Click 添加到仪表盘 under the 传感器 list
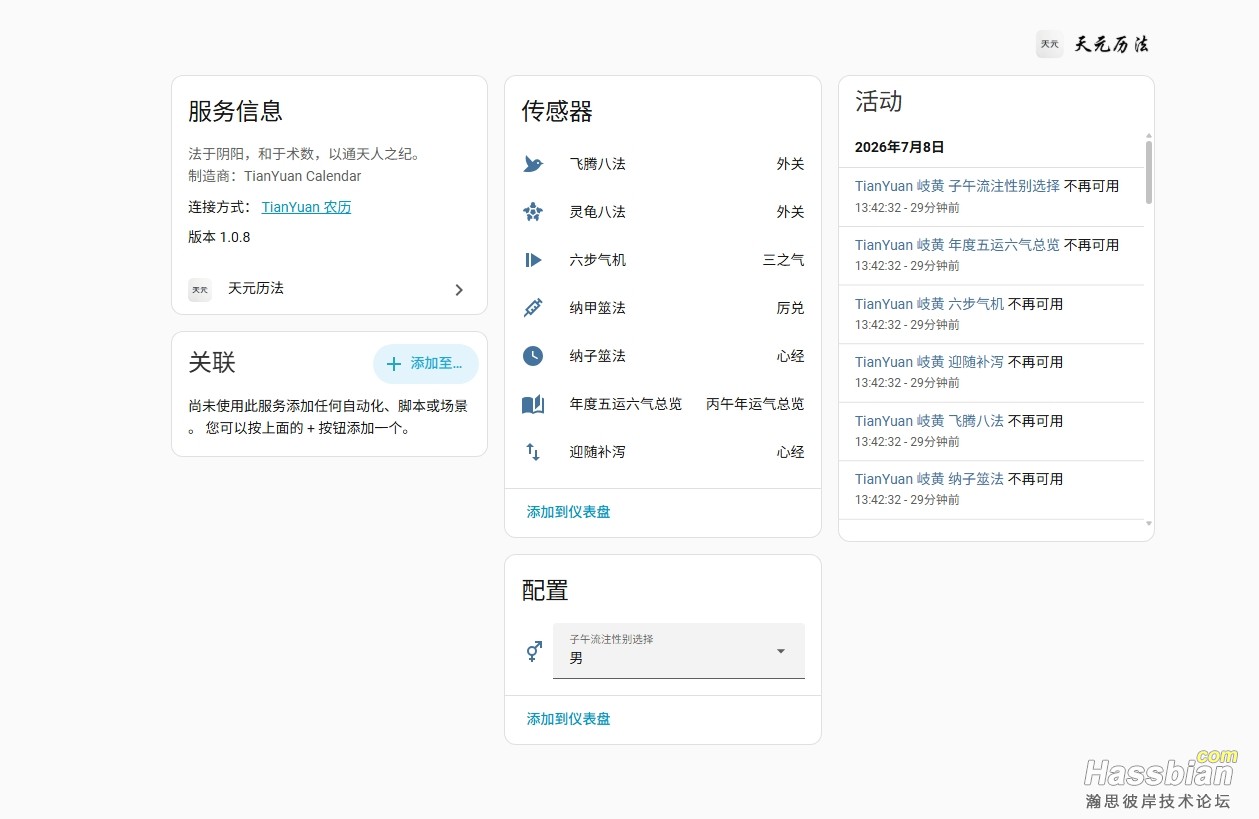This screenshot has height=819, width=1259. [x=568, y=512]
